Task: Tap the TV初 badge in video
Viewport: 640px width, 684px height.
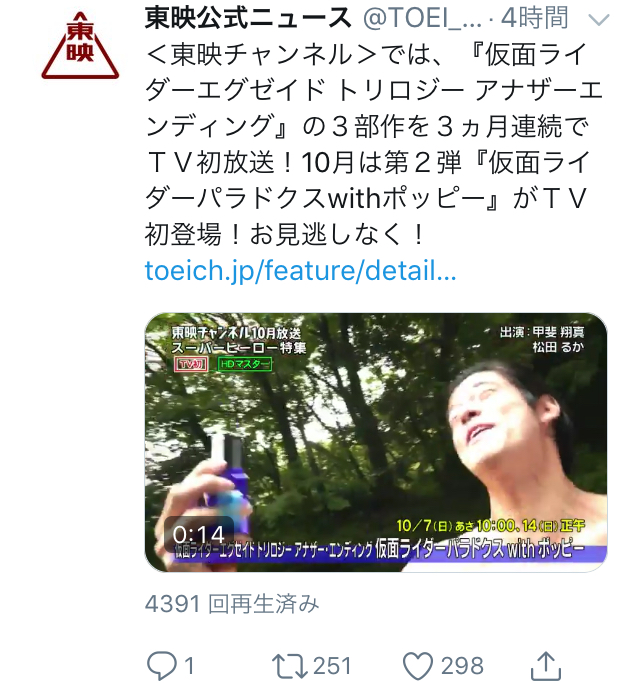Action: [x=191, y=364]
